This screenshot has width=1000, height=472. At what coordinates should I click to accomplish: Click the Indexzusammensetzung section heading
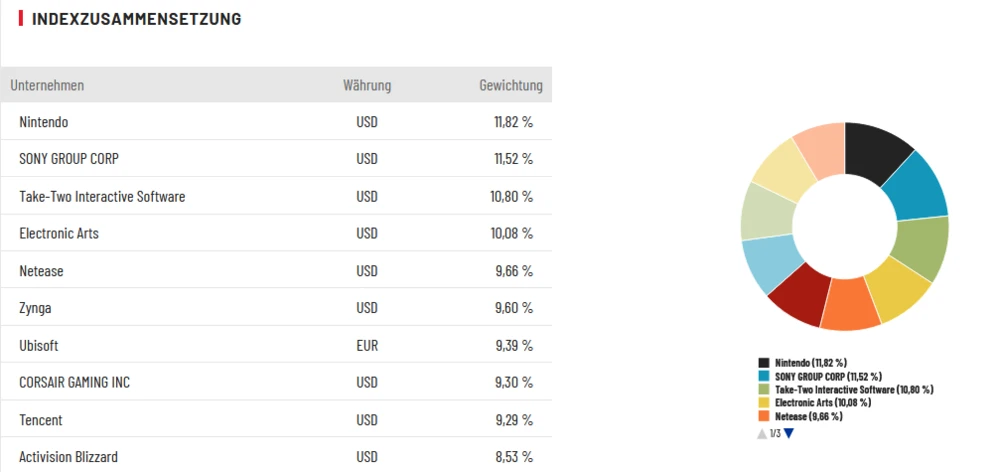[x=136, y=19]
